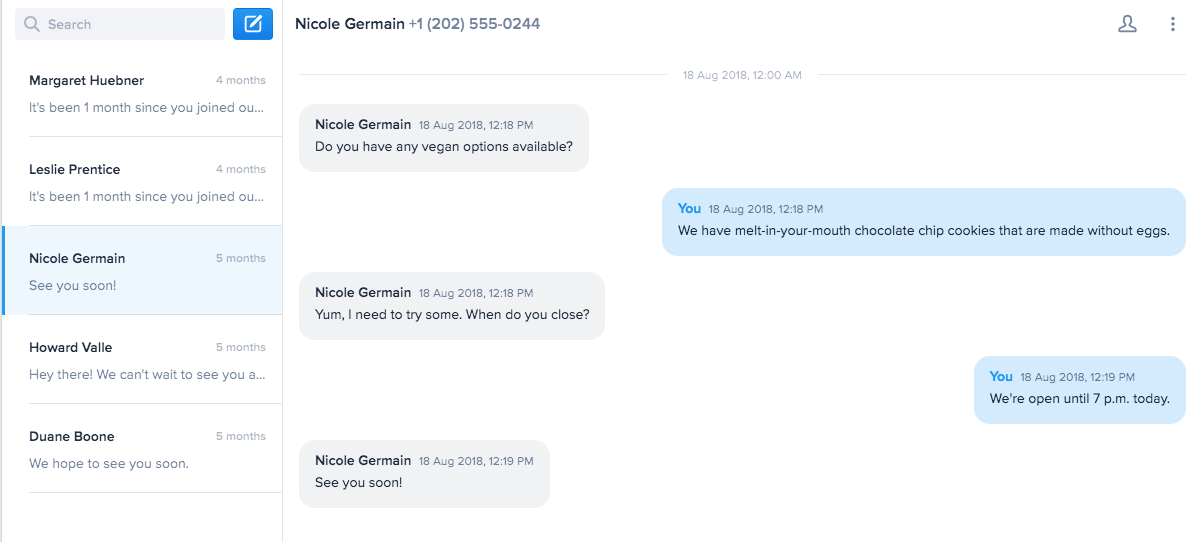Open Howard Valle's message thread
This screenshot has width=1202, height=542.
(146, 360)
